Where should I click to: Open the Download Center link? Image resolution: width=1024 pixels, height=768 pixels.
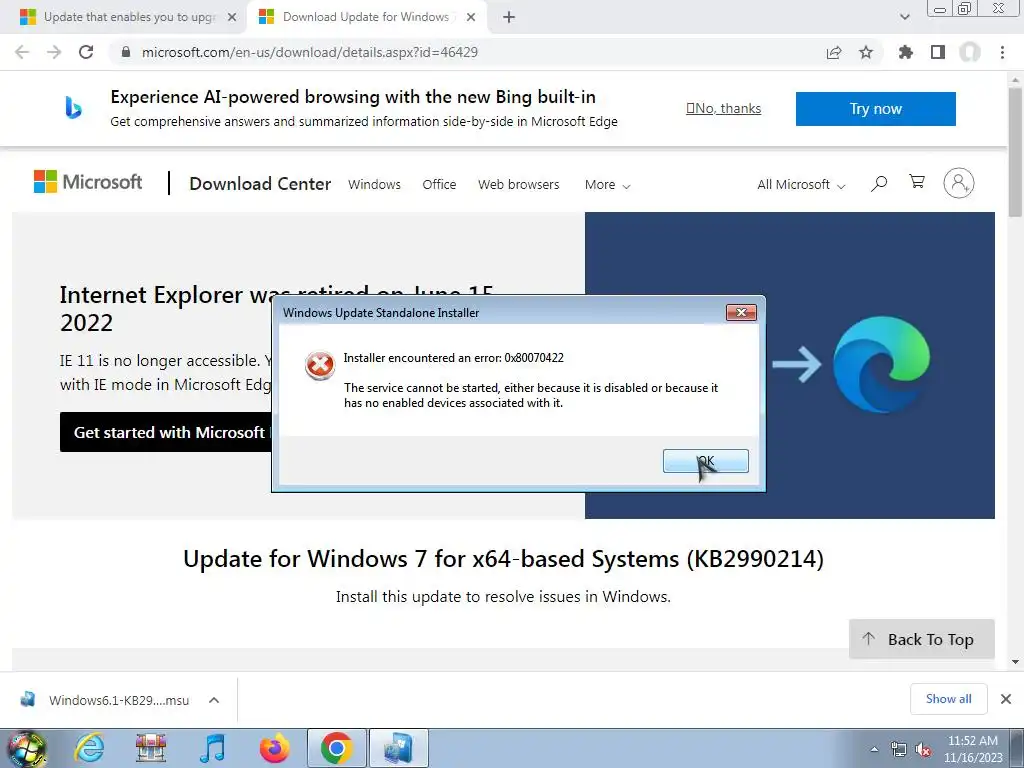point(260,184)
